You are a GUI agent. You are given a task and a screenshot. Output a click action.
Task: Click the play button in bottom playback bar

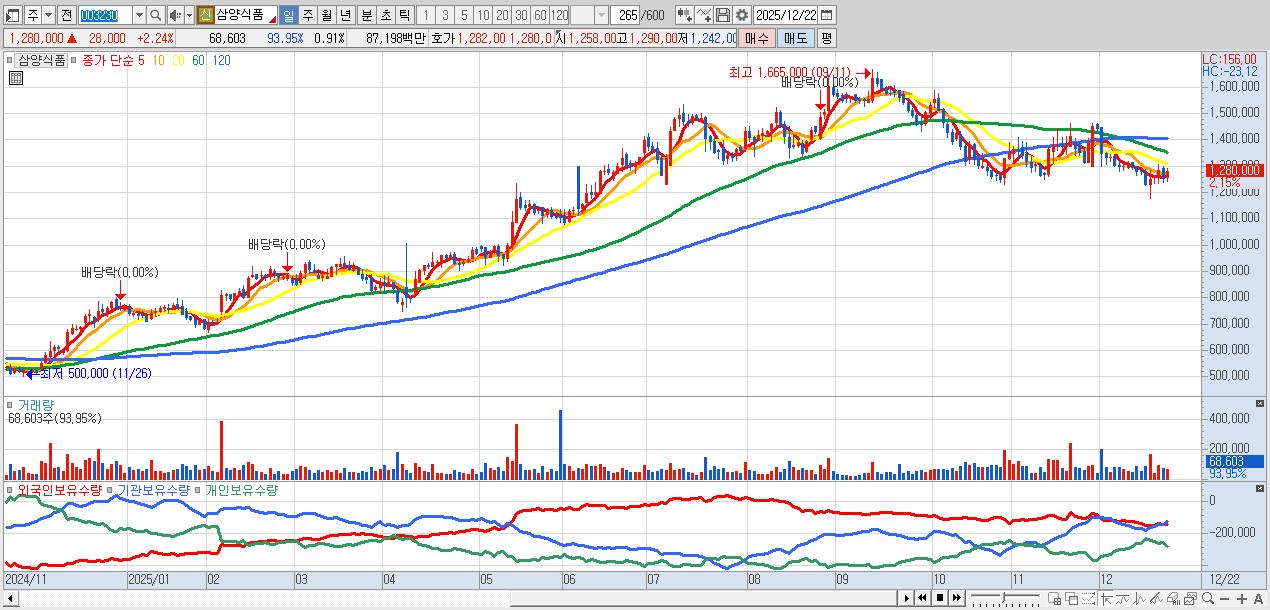907,598
